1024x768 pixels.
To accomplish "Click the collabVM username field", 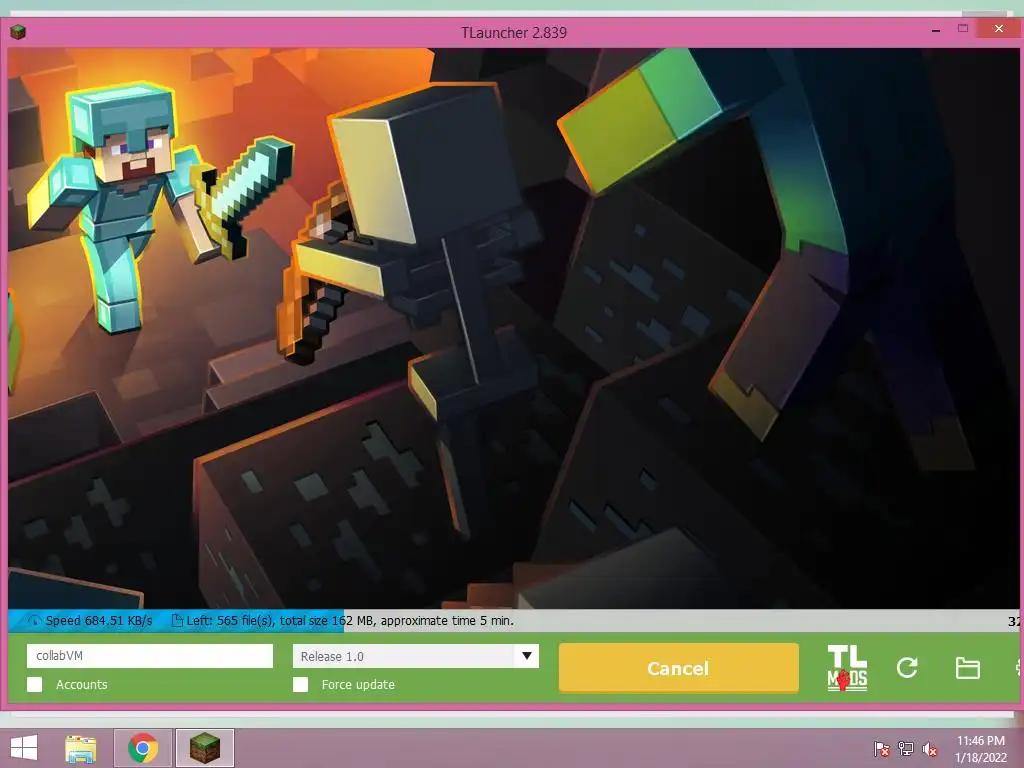I will [150, 656].
